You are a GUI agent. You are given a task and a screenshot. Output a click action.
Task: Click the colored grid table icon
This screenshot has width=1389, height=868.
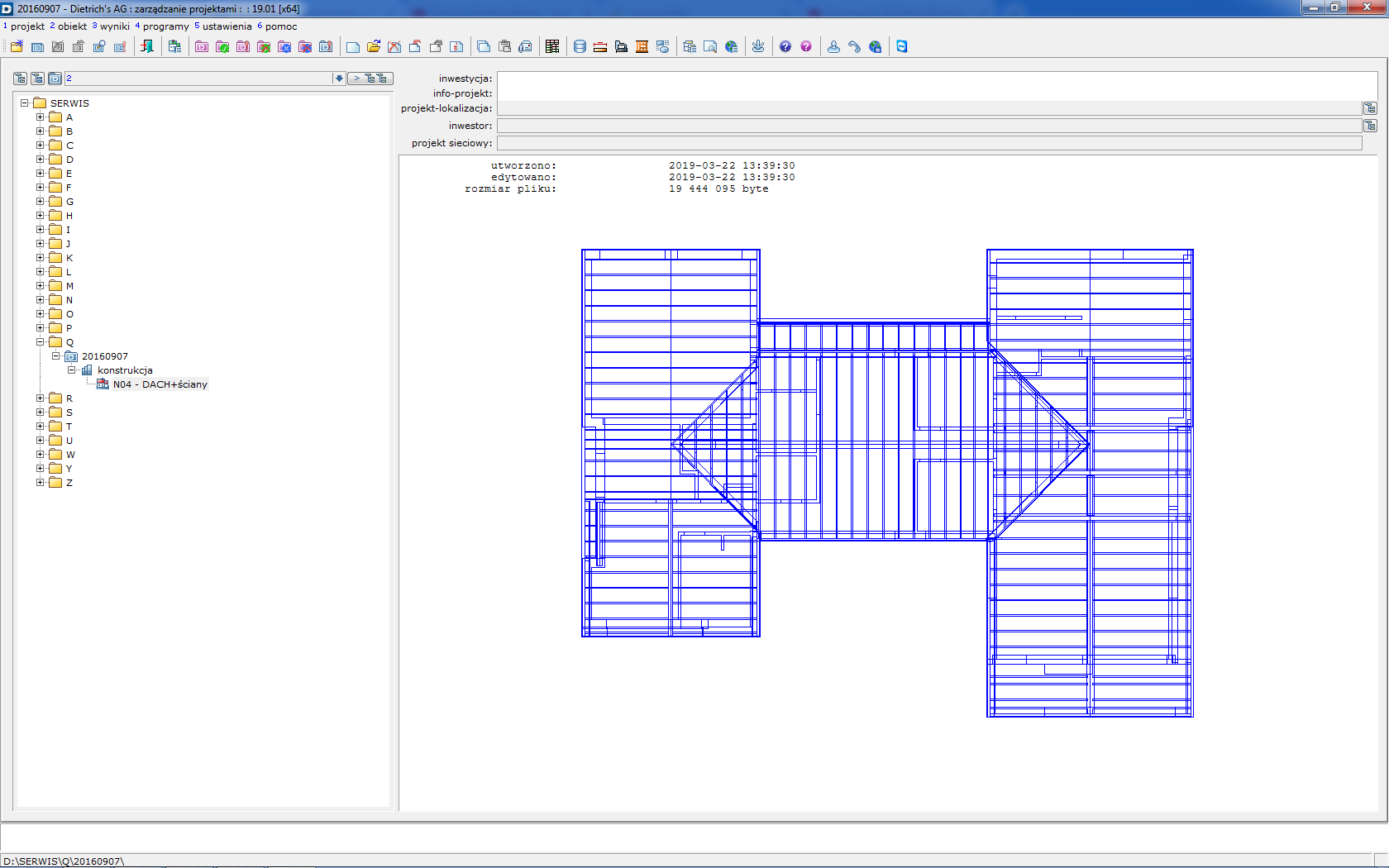tap(552, 46)
